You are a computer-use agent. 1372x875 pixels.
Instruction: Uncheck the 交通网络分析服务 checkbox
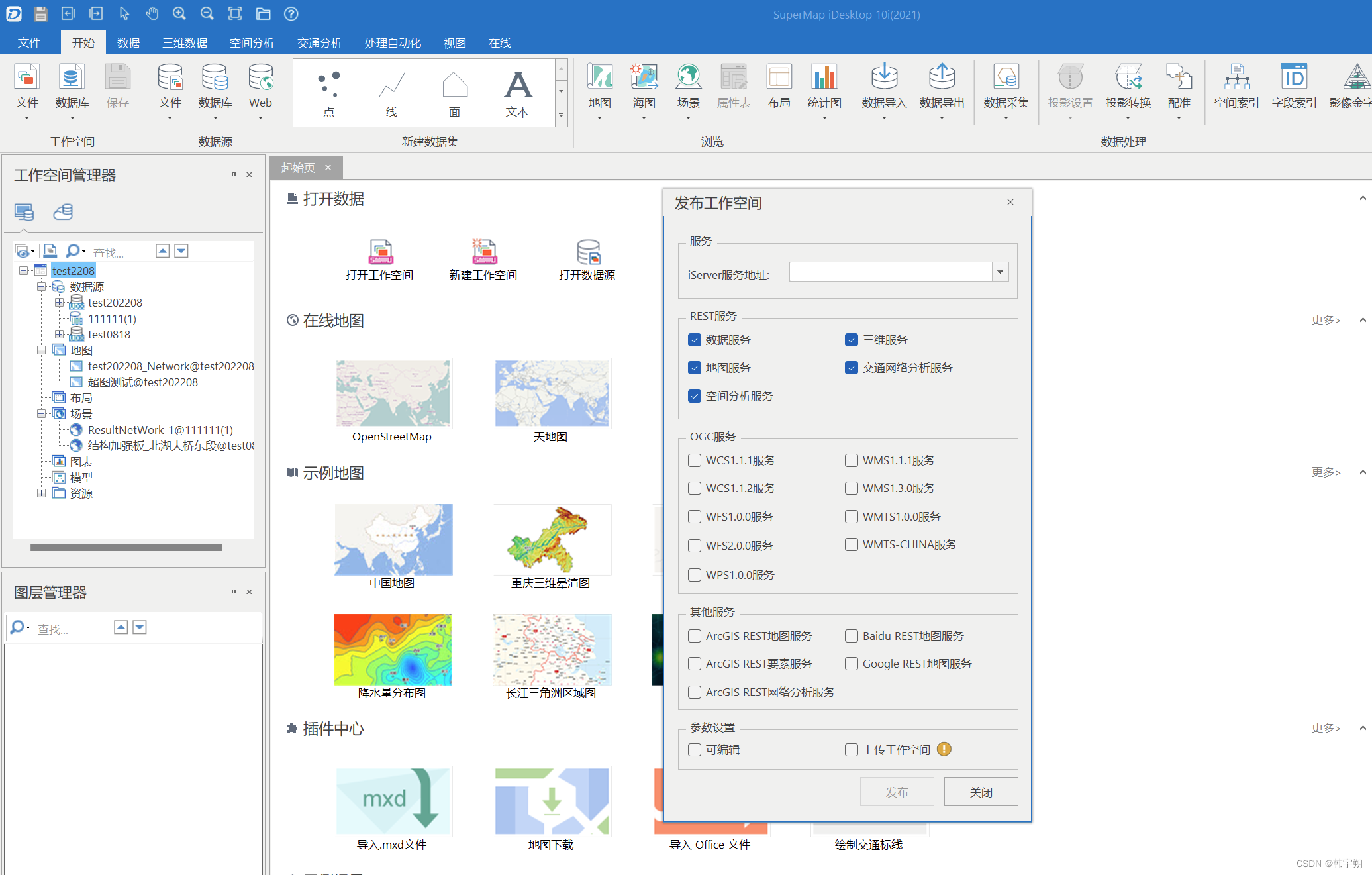[852, 368]
